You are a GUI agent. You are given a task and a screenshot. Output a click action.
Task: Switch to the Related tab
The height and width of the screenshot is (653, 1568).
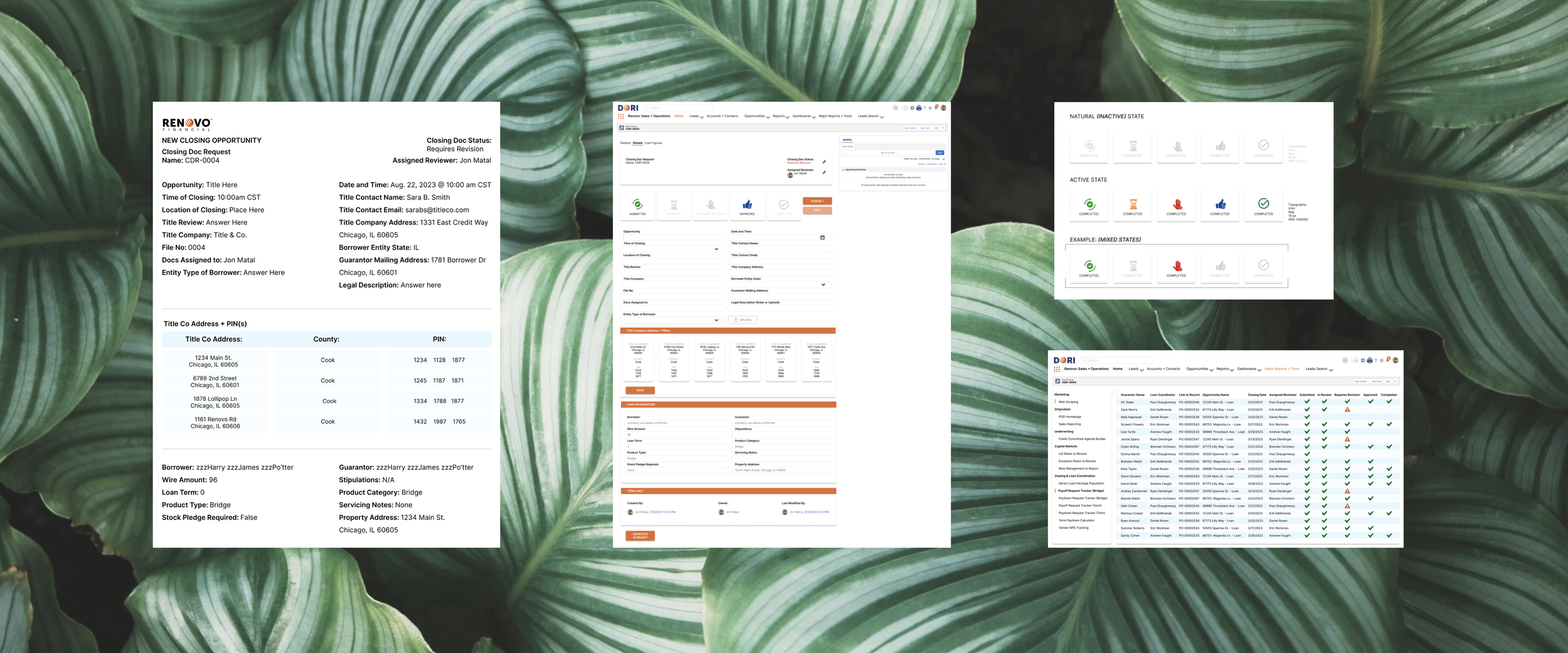[625, 143]
